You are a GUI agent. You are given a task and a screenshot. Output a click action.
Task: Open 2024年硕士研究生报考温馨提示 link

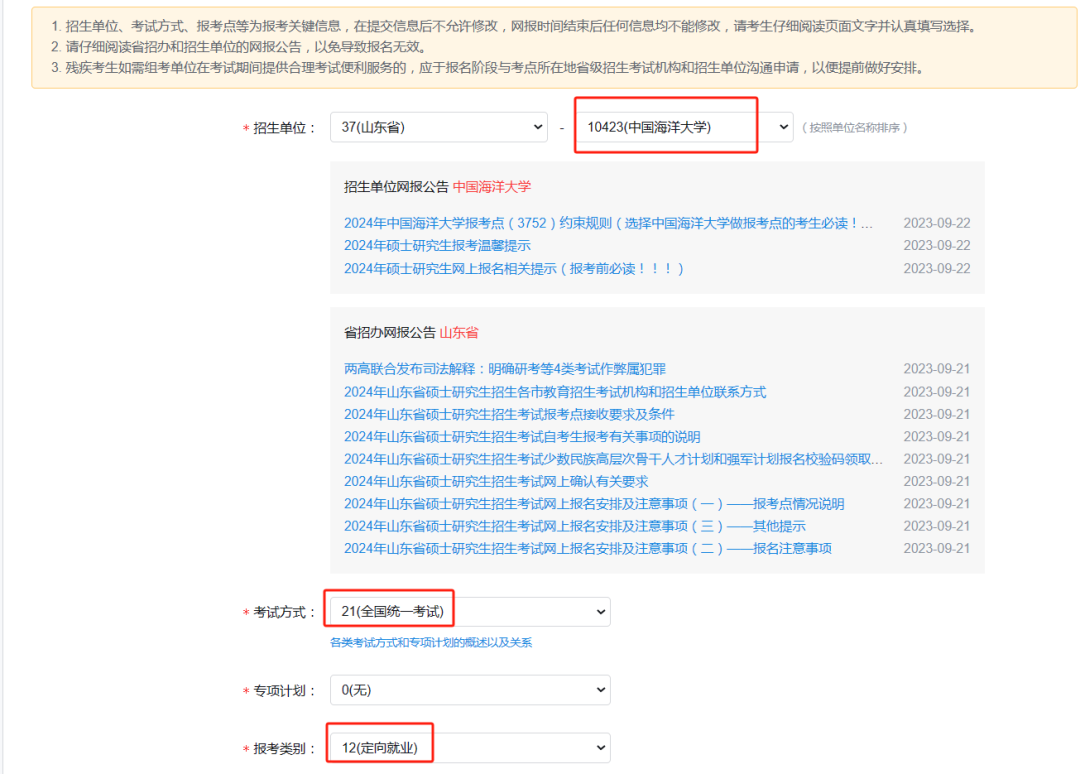[x=437, y=245]
